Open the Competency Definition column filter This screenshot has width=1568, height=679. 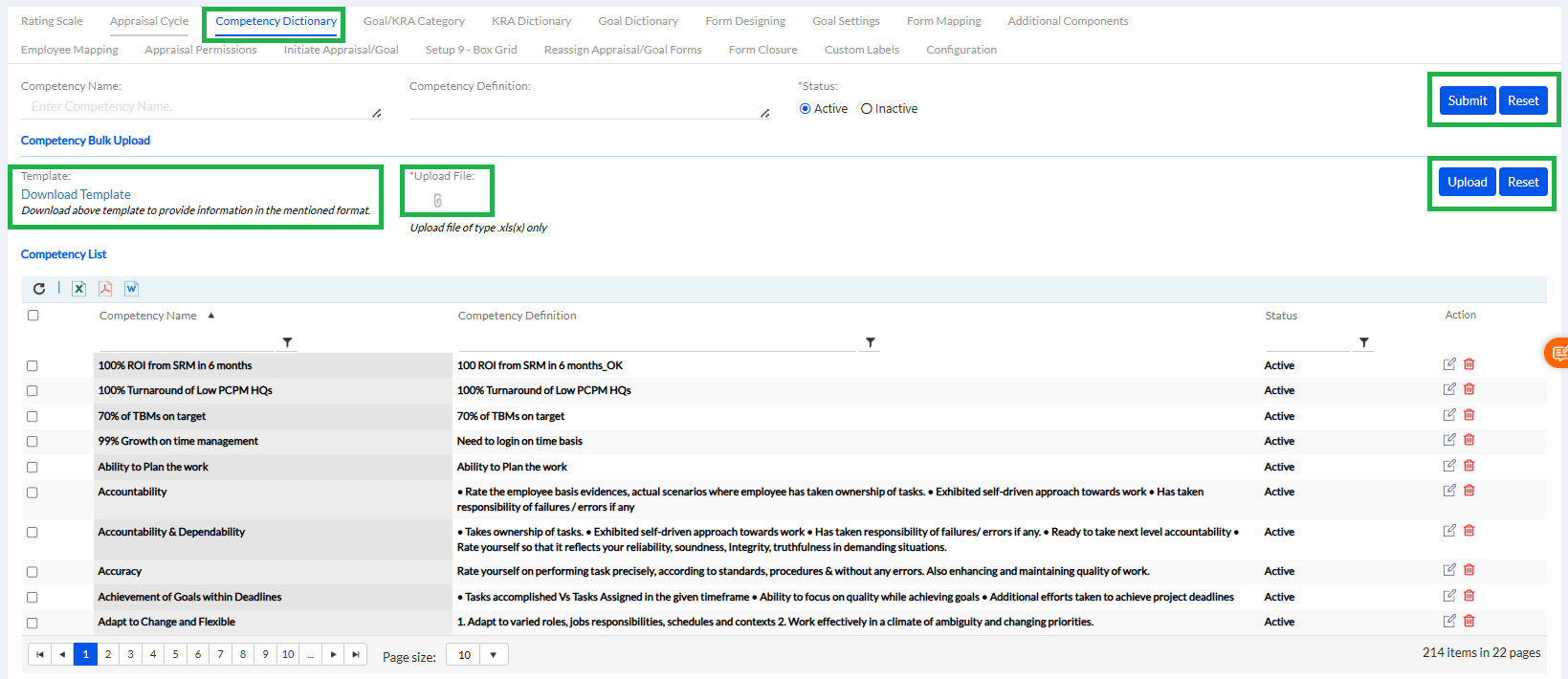click(870, 342)
